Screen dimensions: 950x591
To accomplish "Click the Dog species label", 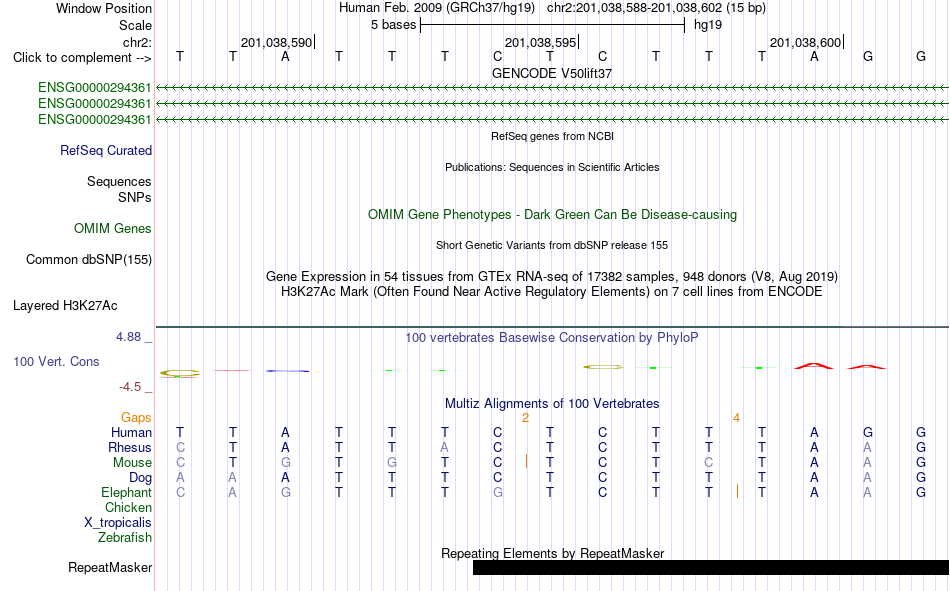I will 141,478.
